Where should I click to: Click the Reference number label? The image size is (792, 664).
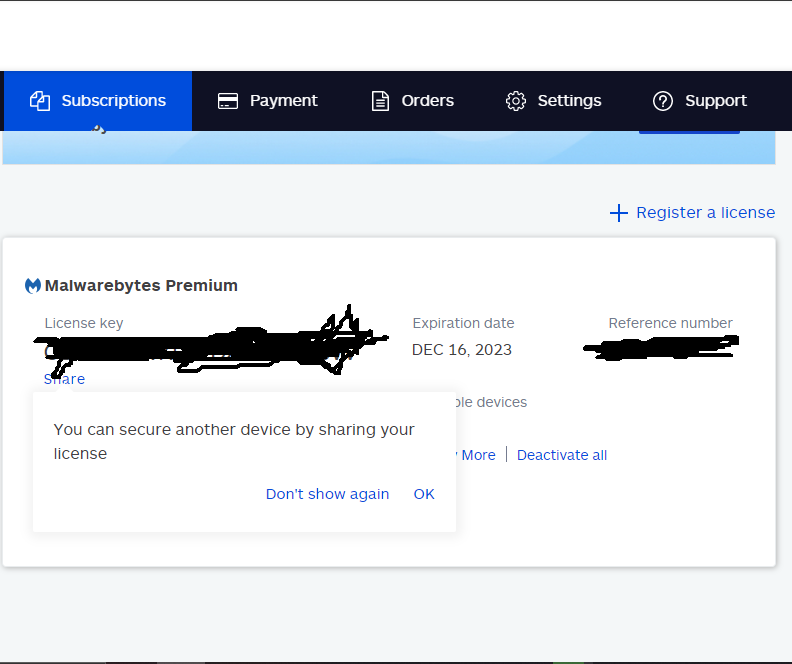click(x=670, y=323)
